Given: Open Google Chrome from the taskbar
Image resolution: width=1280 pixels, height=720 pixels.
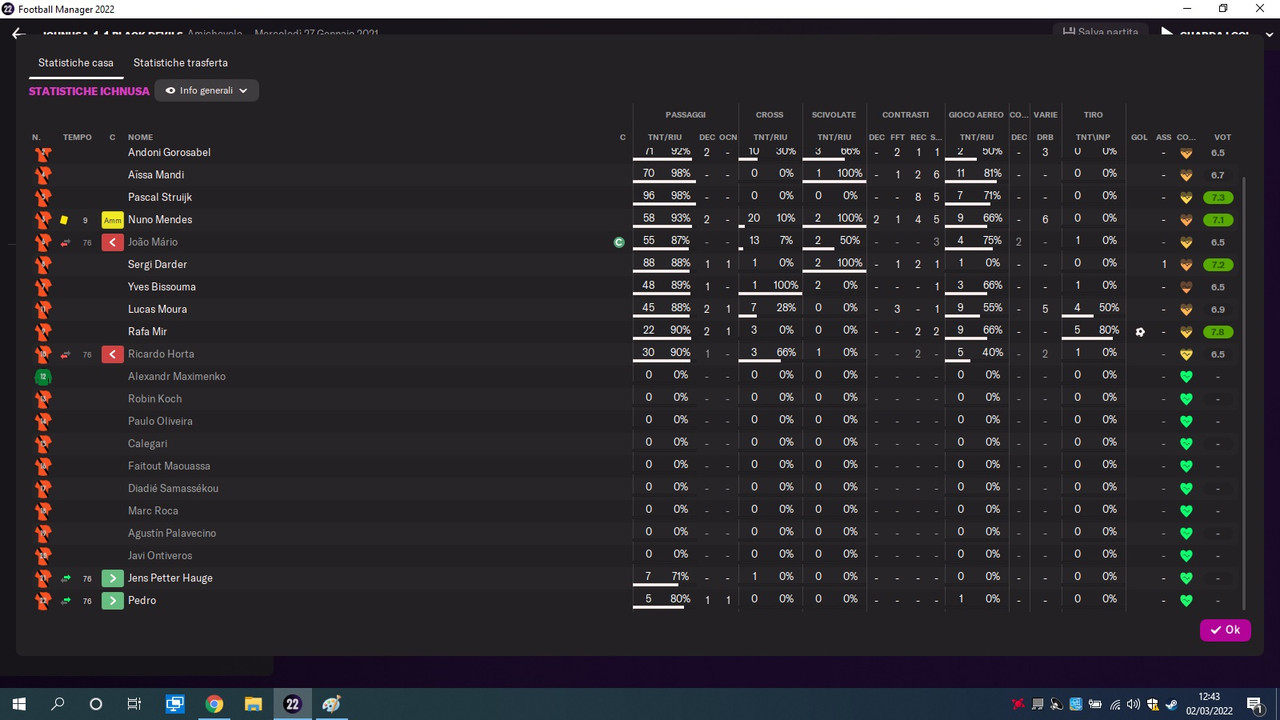Looking at the screenshot, I should point(214,704).
